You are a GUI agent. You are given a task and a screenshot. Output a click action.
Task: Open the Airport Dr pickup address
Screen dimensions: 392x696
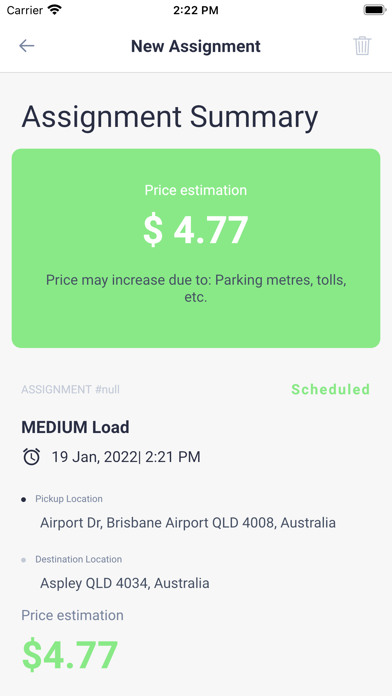coord(188,522)
